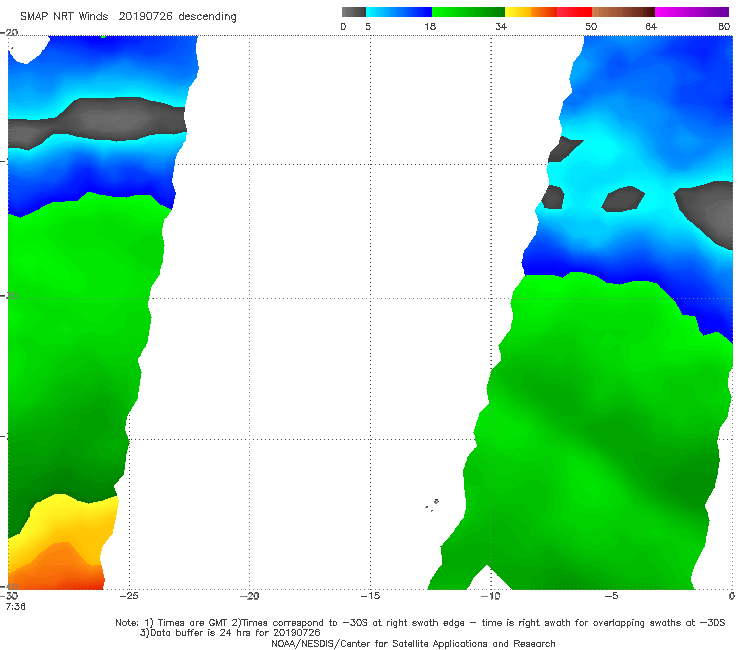Click the small island outlines near -12 longitude

click(431, 505)
